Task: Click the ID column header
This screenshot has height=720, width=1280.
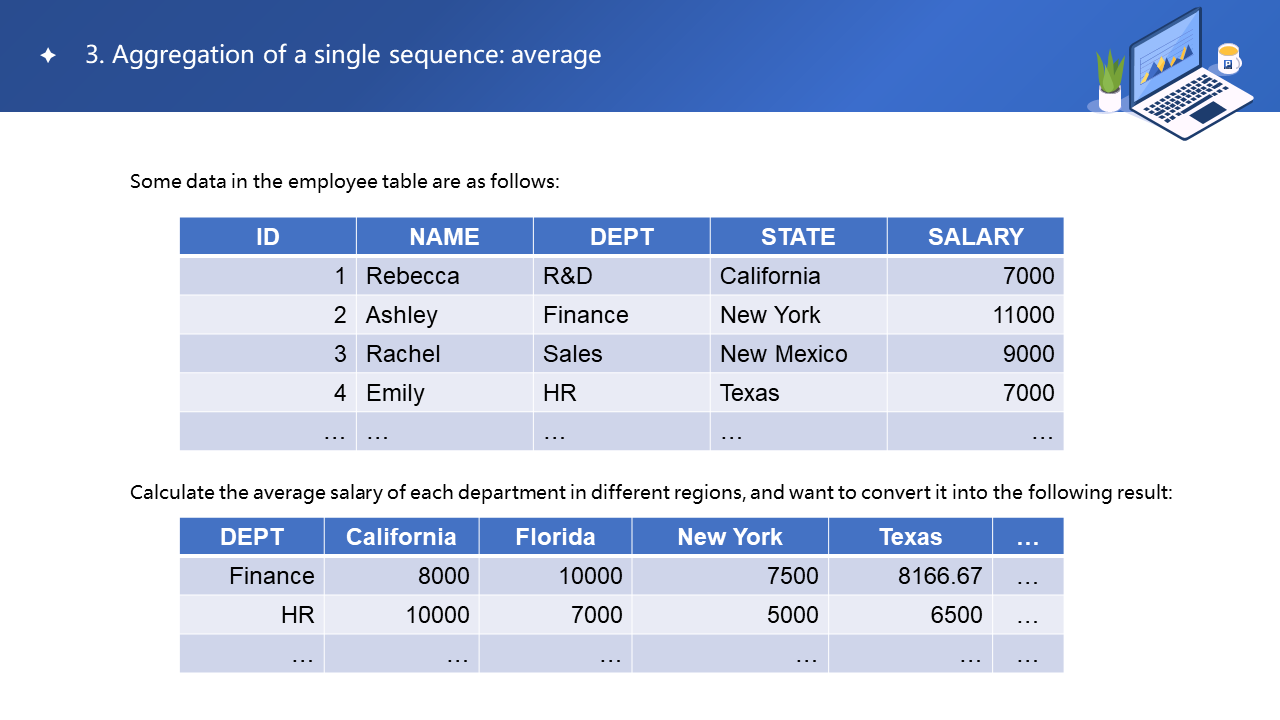Action: 268,237
